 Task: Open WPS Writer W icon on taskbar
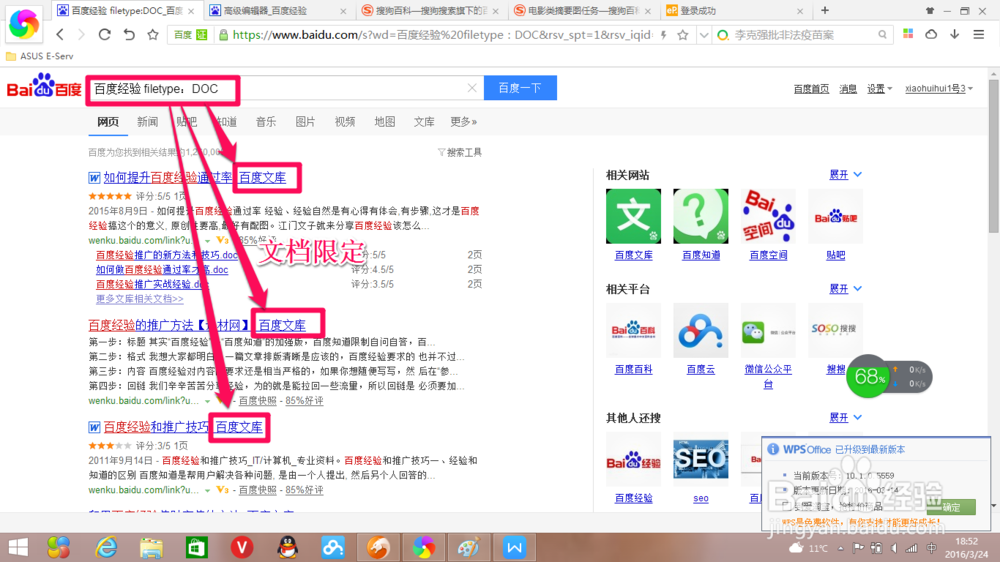(514, 547)
